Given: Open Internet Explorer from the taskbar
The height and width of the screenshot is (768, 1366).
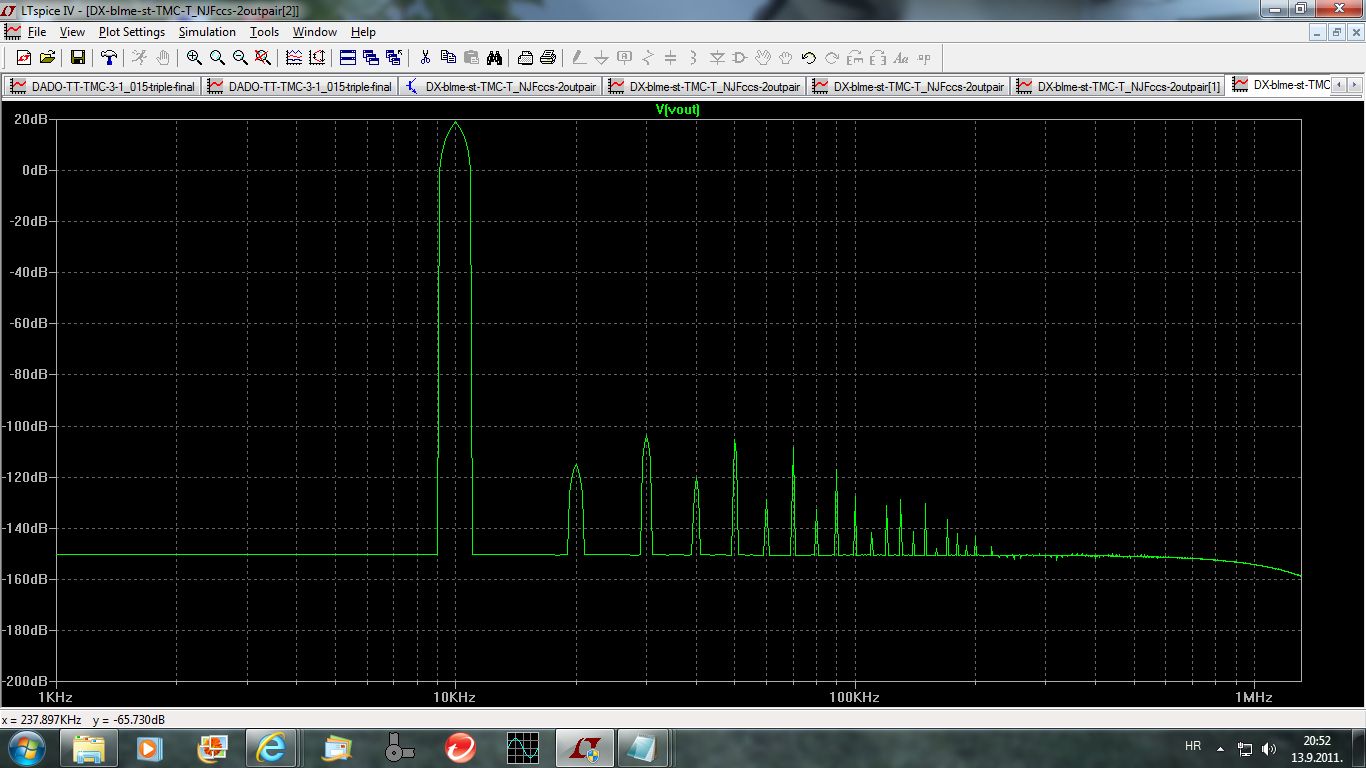Looking at the screenshot, I should 271,747.
